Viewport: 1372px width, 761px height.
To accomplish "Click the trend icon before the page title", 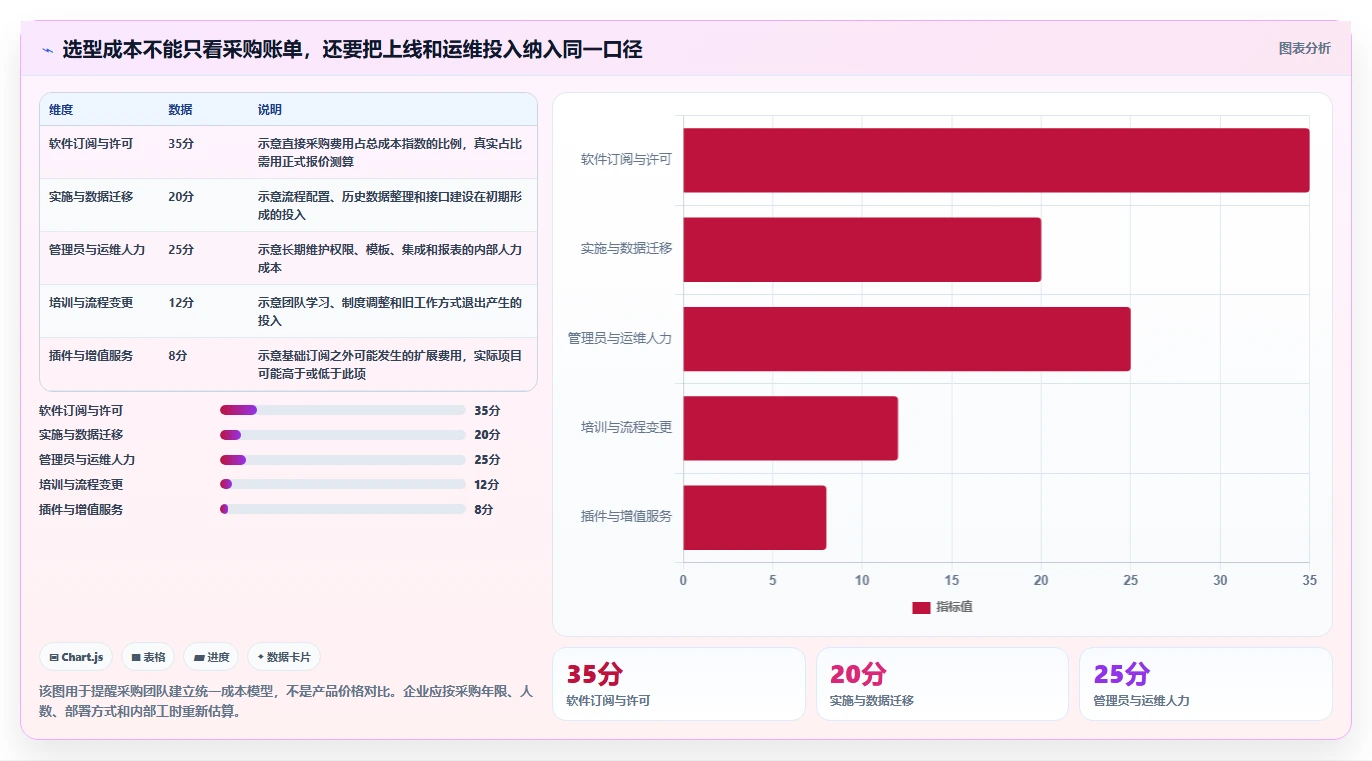I will click(x=47, y=49).
